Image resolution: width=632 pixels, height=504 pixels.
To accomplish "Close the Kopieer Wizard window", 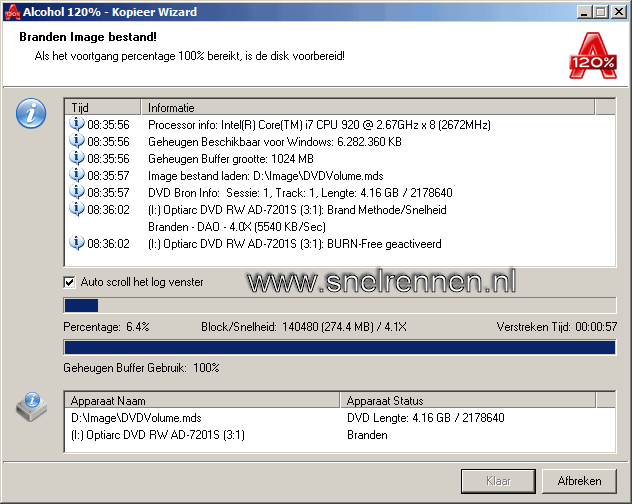I will coord(619,12).
